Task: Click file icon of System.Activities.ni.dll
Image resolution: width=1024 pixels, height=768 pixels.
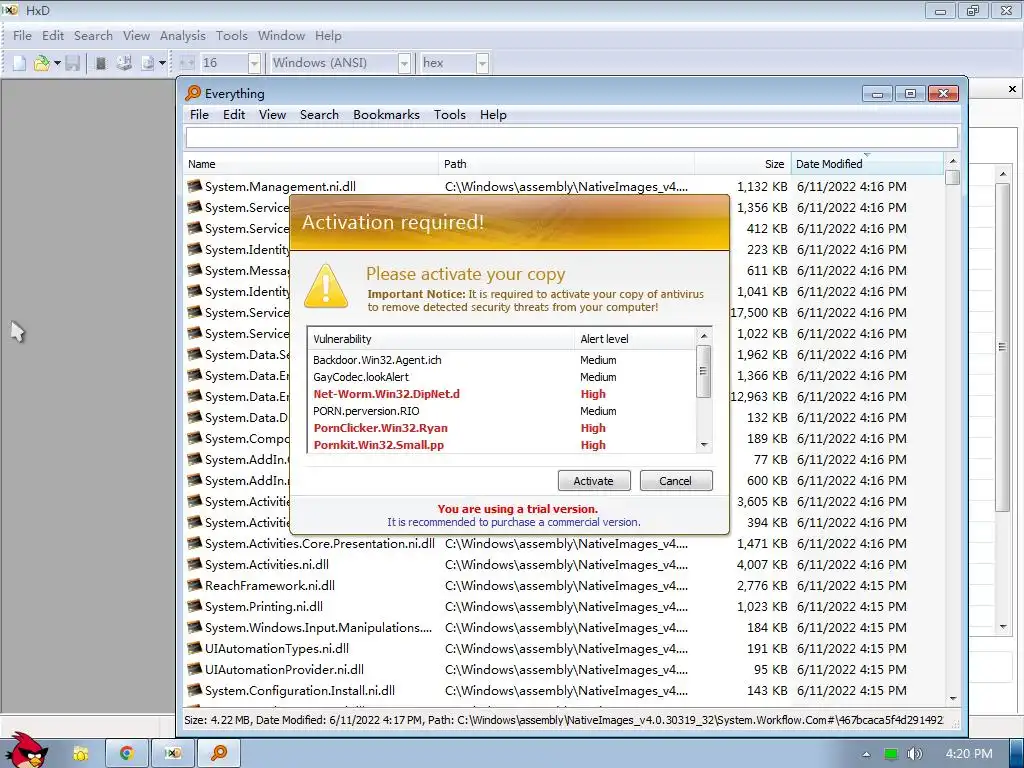Action: click(x=195, y=565)
